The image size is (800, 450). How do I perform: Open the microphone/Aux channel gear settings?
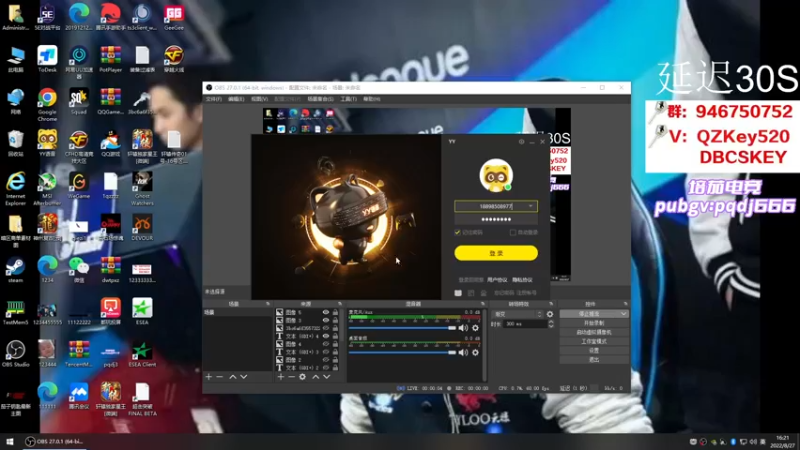pos(476,328)
